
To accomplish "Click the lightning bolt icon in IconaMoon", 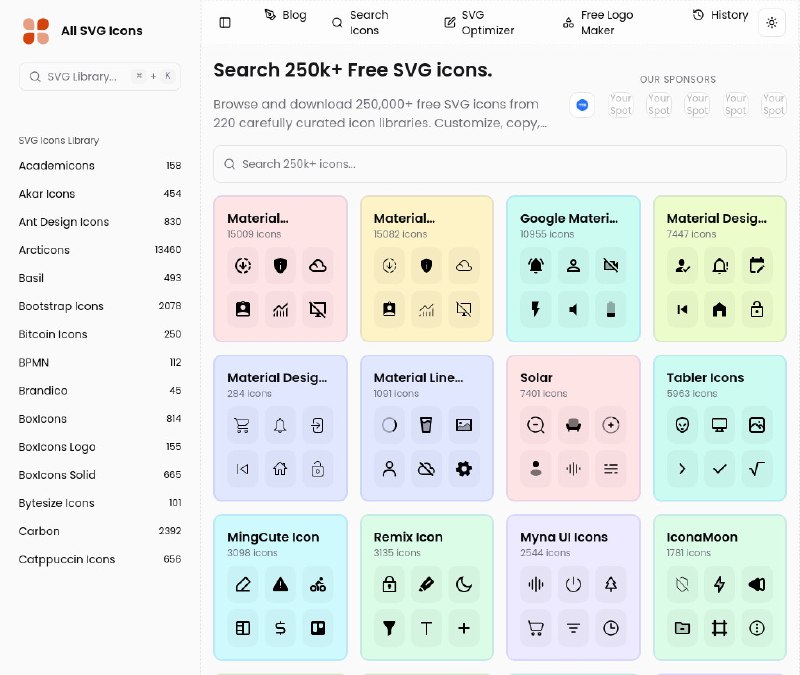I will (x=719, y=585).
